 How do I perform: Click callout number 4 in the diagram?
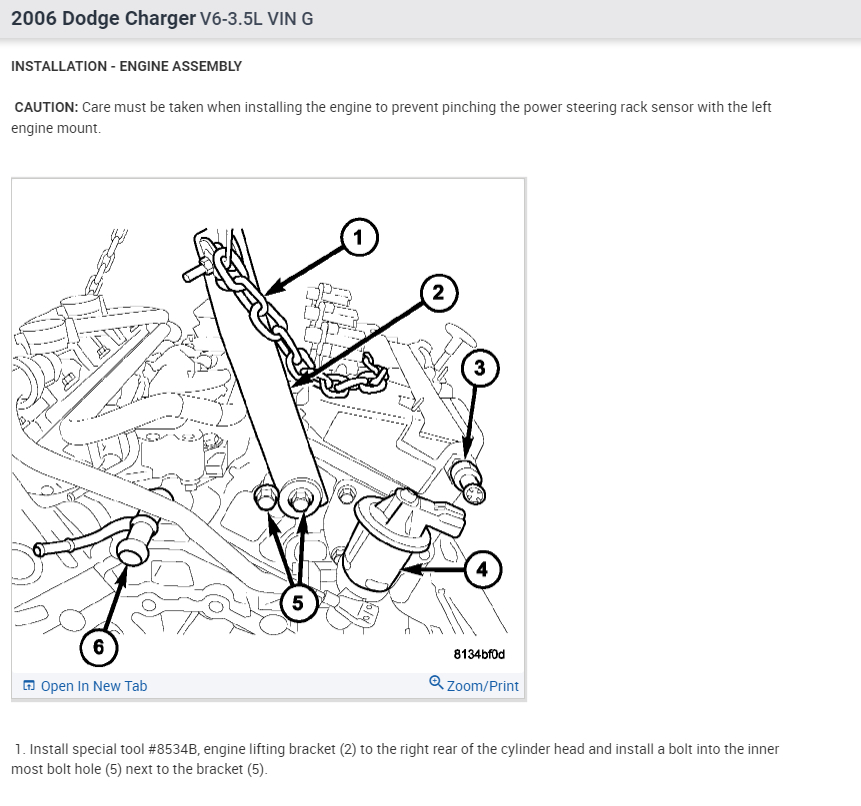483,569
